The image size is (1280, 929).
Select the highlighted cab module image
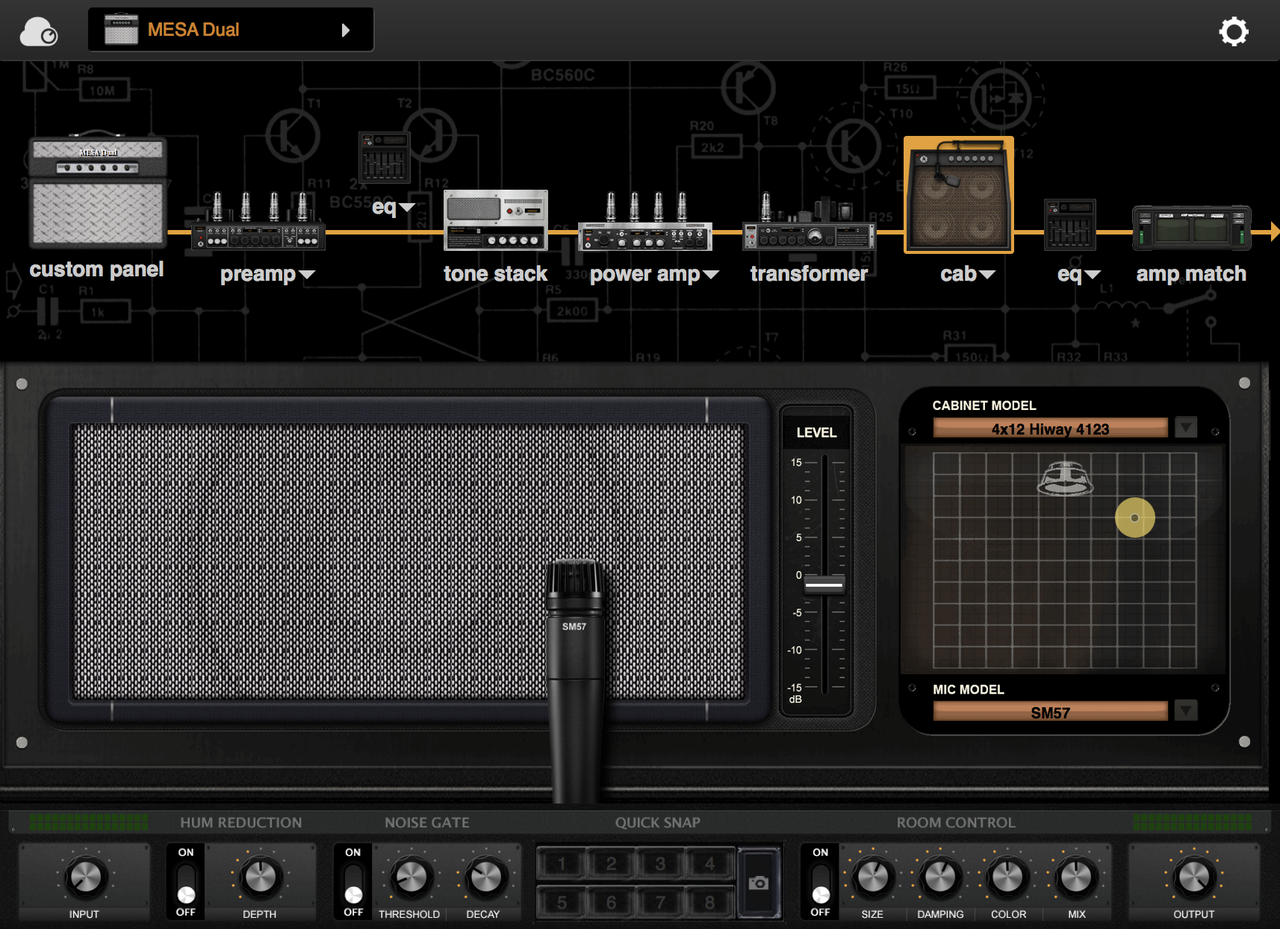(x=959, y=194)
